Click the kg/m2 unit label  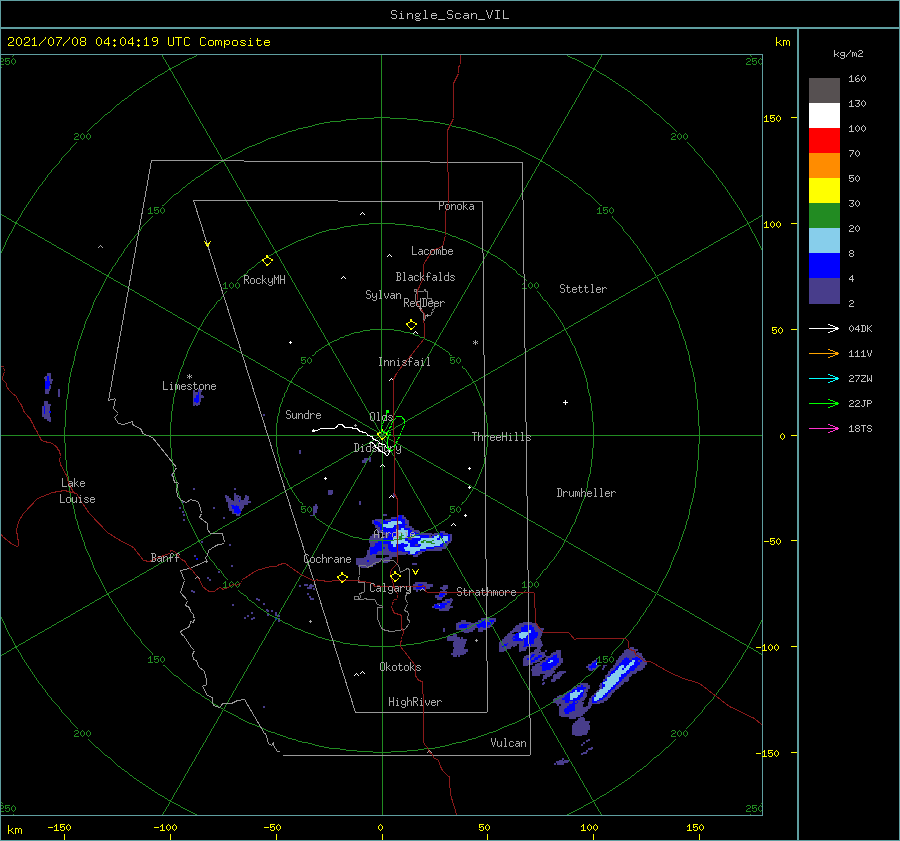click(x=848, y=54)
